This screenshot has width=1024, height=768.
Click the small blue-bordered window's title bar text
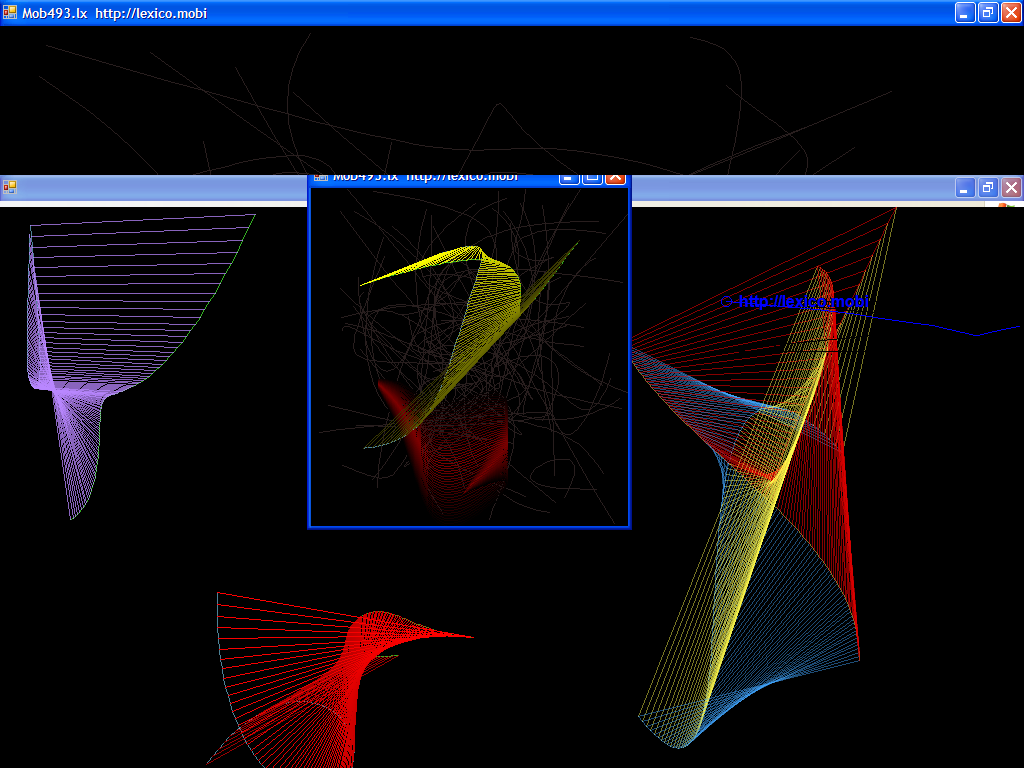[425, 178]
